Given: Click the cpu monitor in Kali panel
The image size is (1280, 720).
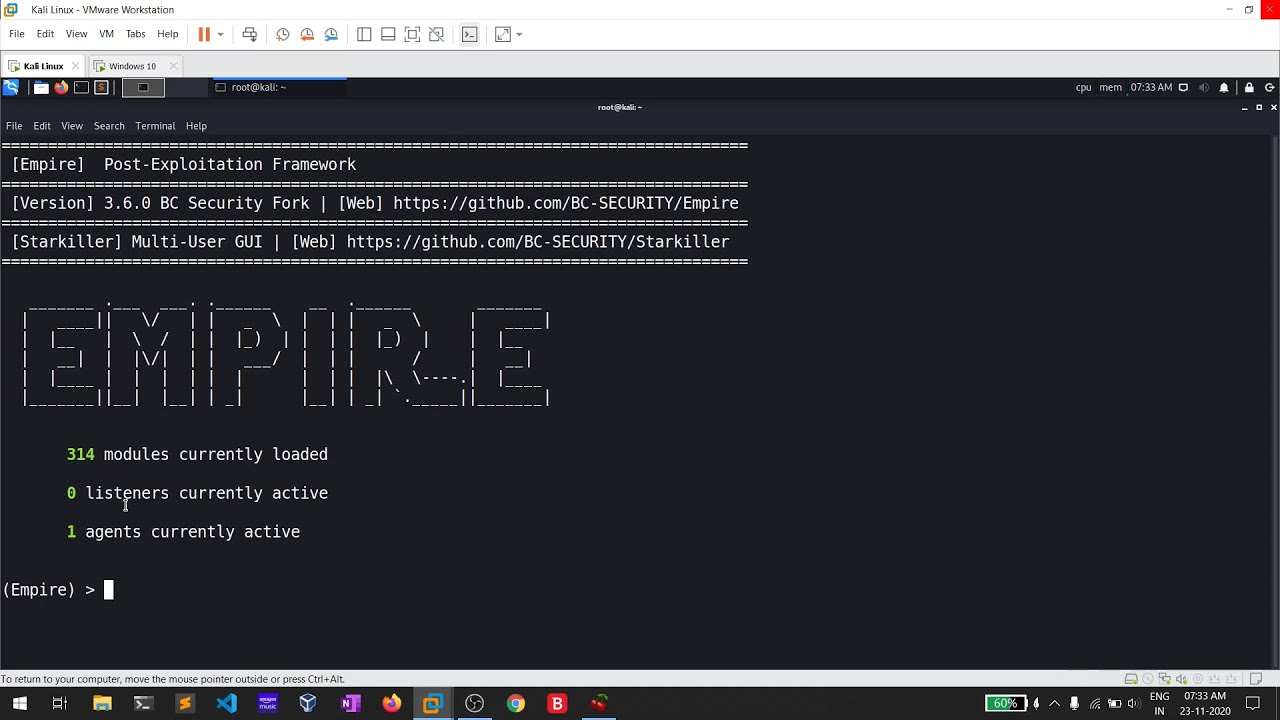Looking at the screenshot, I should pyautogui.click(x=1083, y=87).
